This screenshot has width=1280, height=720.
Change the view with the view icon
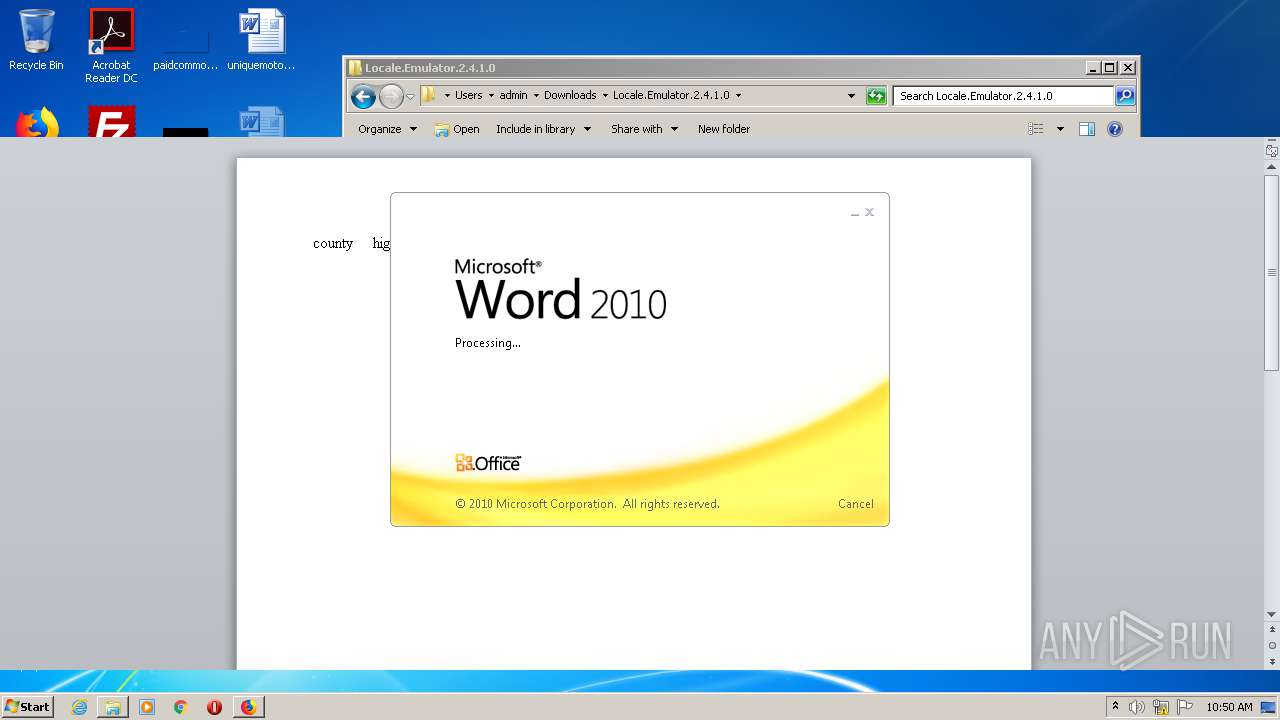click(x=1036, y=129)
